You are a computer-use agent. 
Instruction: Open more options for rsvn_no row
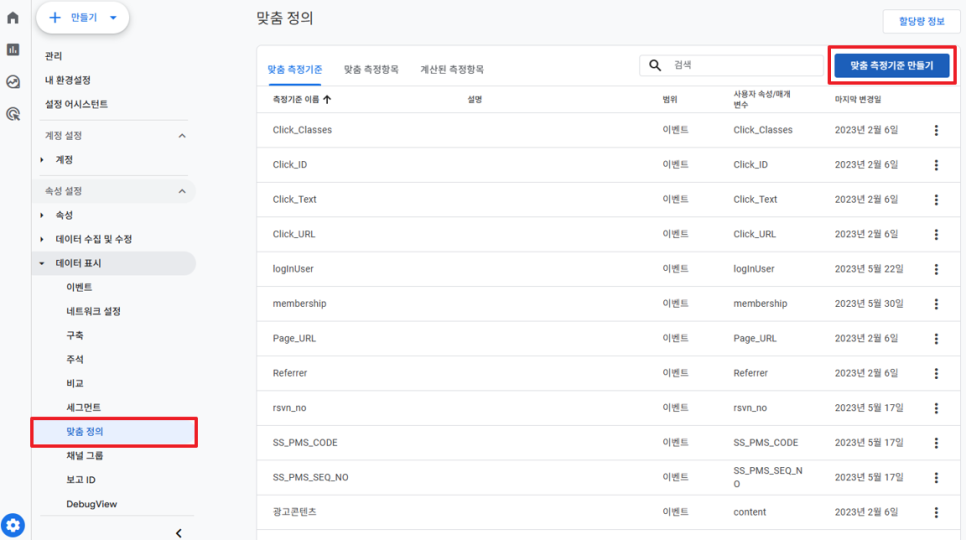tap(936, 408)
